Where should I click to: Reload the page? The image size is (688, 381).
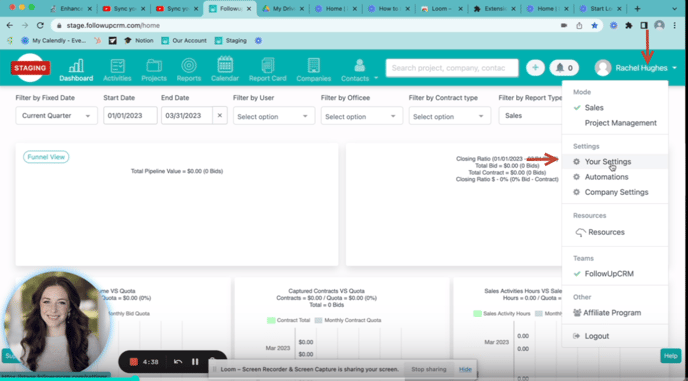(40, 25)
